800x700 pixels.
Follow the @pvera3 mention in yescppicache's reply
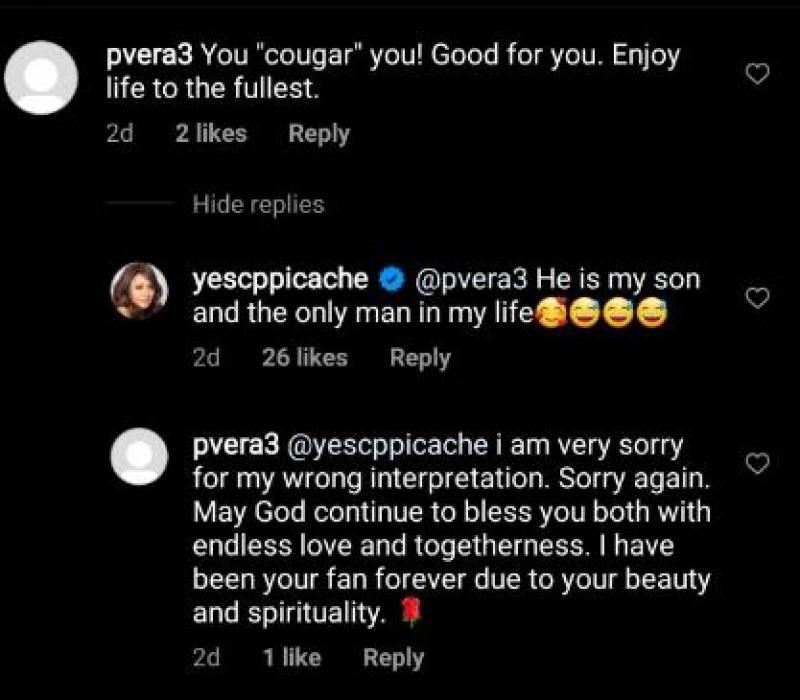[469, 277]
